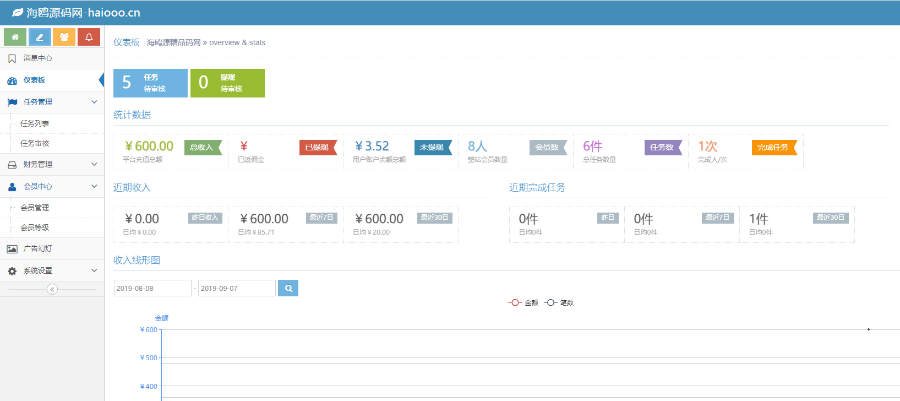Click the ￥0.00 yesterday income value
The width and height of the screenshot is (900, 401).
[142, 219]
